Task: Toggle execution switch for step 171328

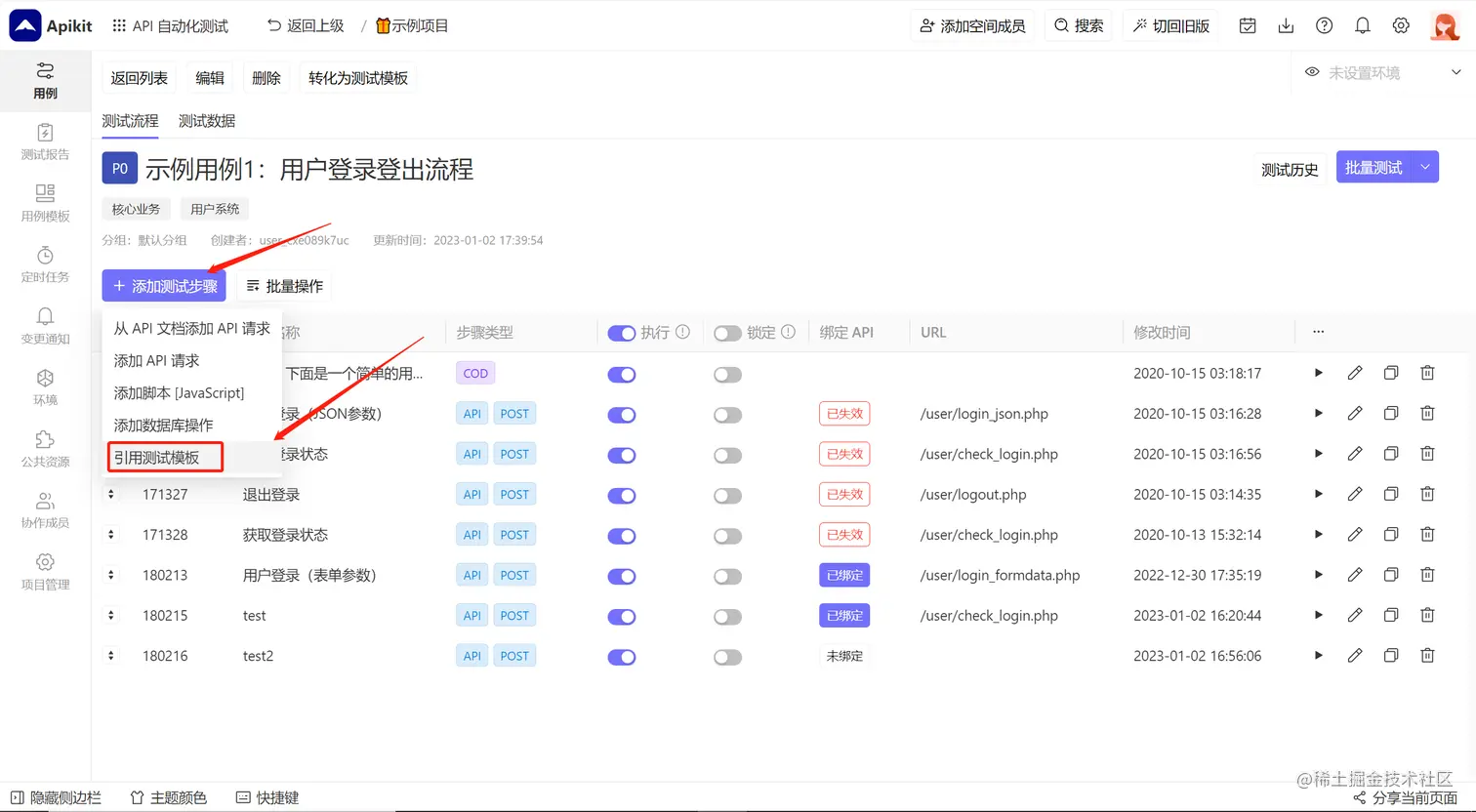Action: tap(622, 536)
